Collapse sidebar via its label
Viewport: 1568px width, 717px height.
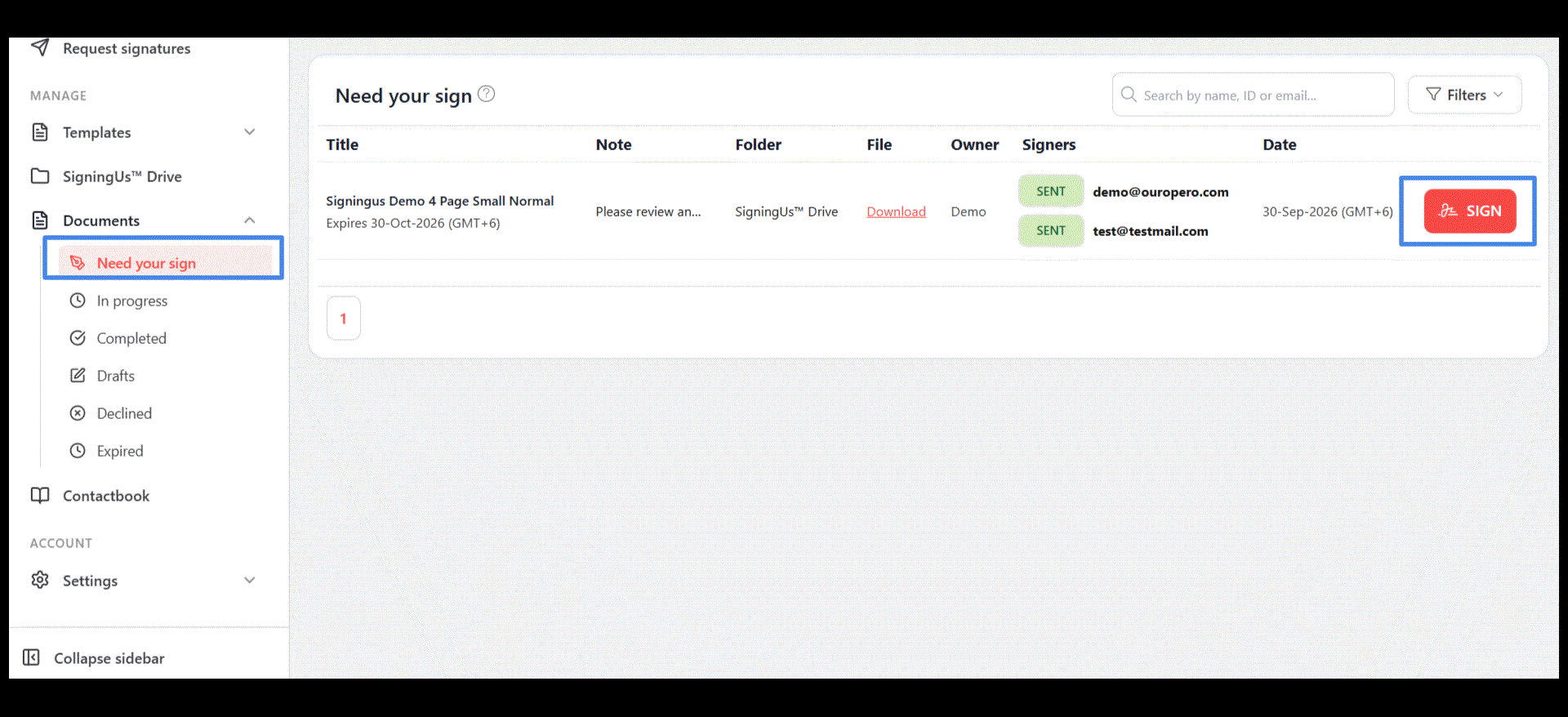[109, 658]
